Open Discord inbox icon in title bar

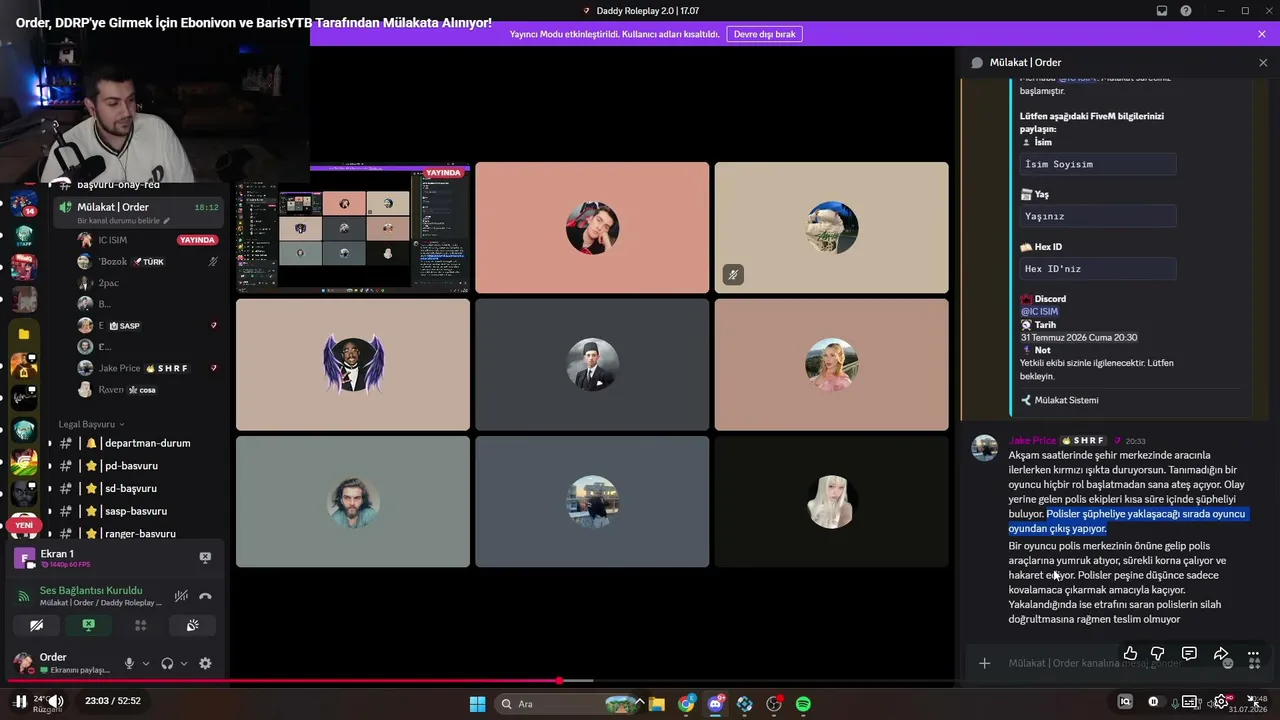coord(1162,11)
